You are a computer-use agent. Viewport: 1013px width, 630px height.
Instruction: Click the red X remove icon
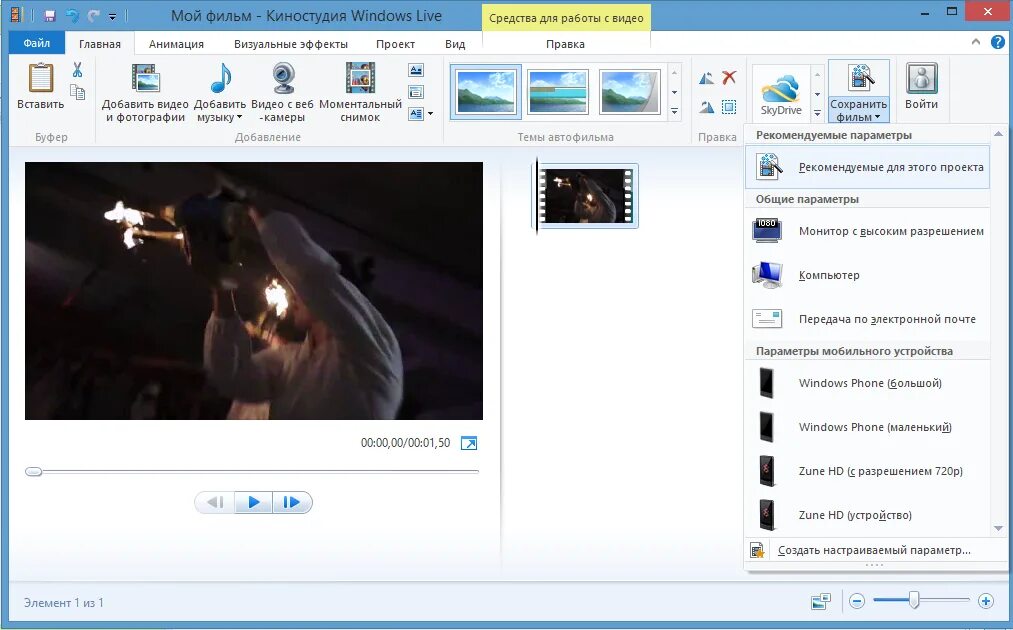coord(729,78)
